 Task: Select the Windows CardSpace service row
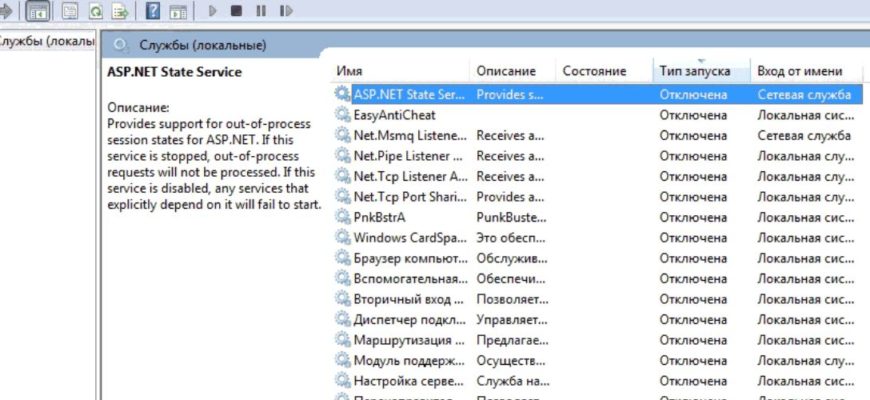408,237
